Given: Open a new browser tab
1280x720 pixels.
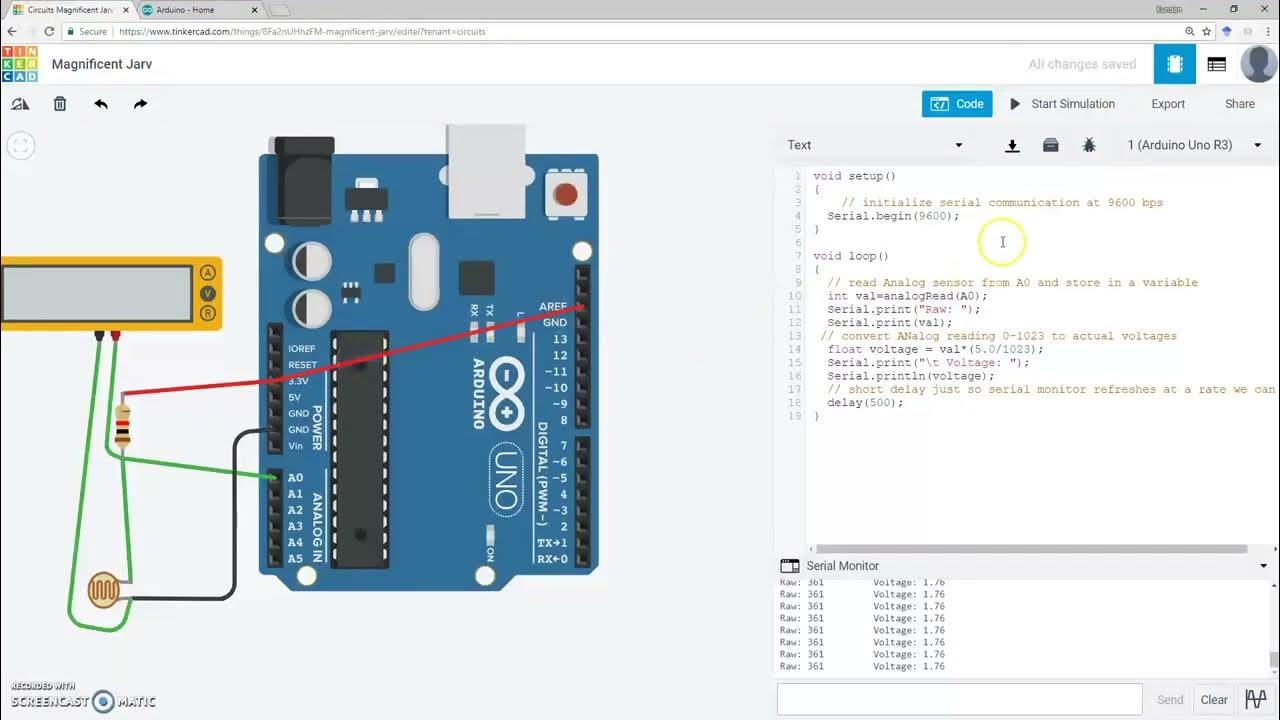Looking at the screenshot, I should click(279, 10).
